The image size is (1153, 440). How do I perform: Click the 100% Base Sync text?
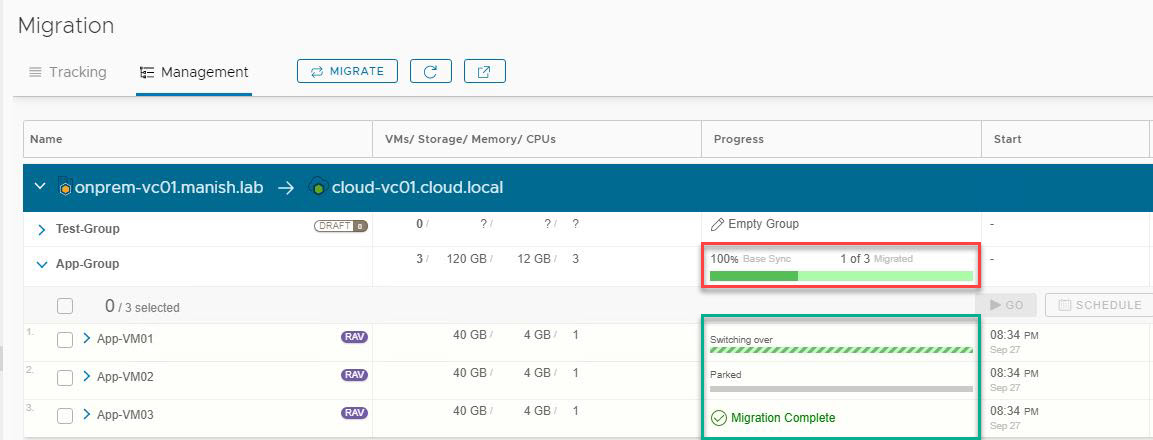751,259
